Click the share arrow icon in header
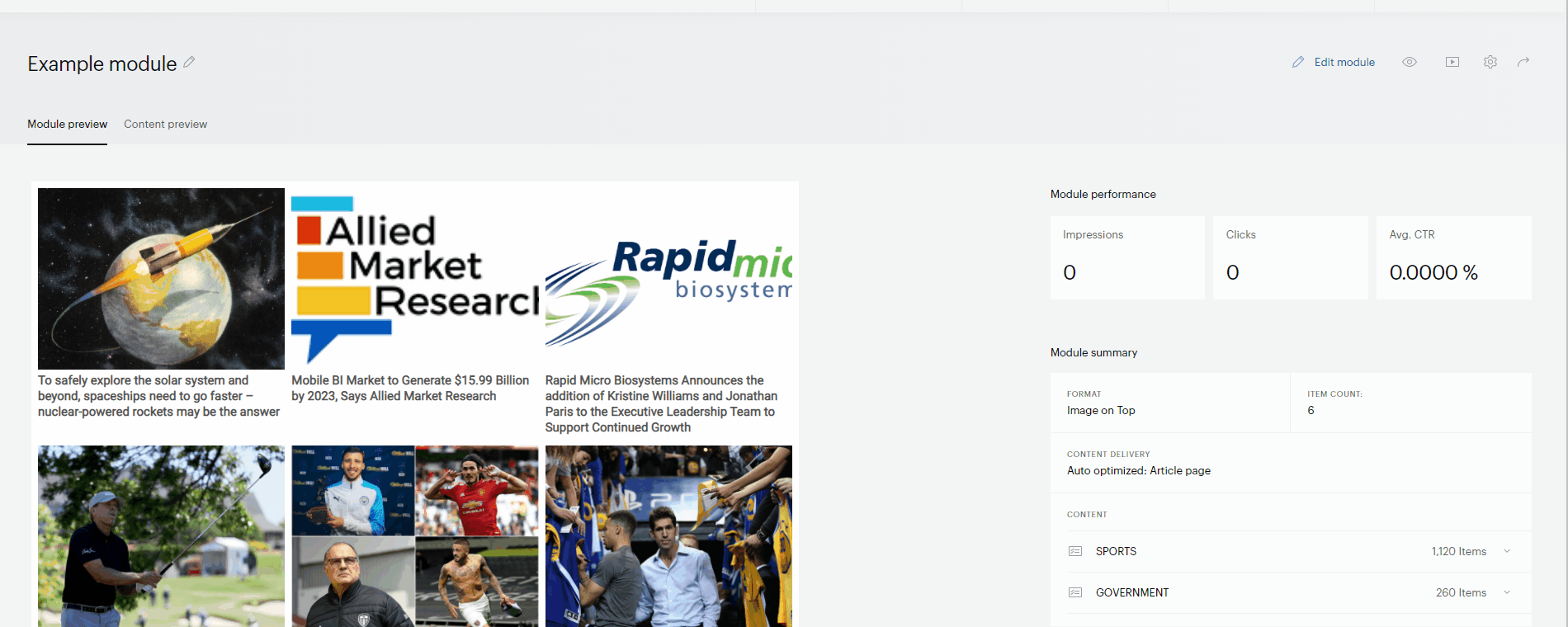This screenshot has width=1568, height=627. click(x=1523, y=62)
